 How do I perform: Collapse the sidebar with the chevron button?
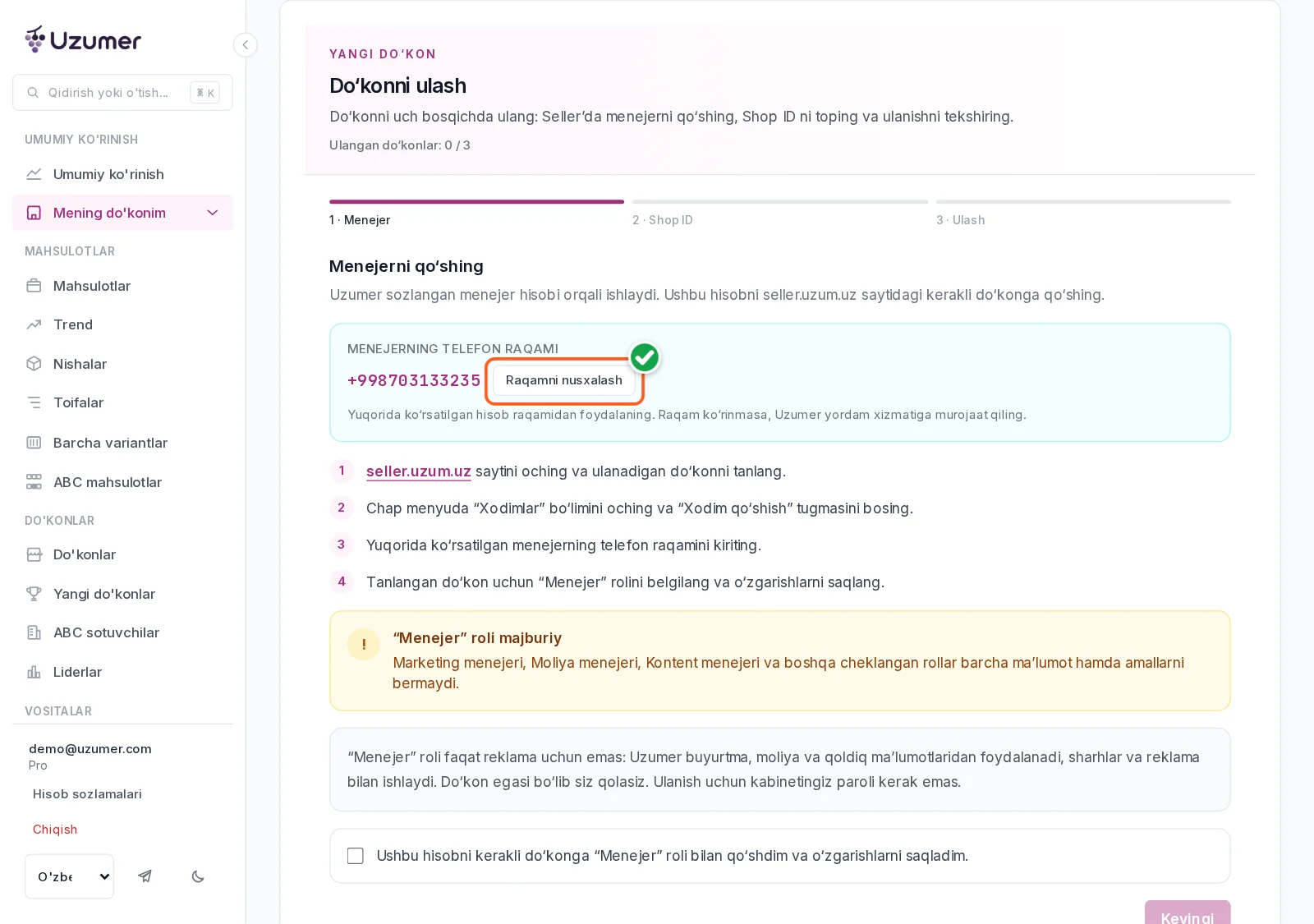pos(245,44)
